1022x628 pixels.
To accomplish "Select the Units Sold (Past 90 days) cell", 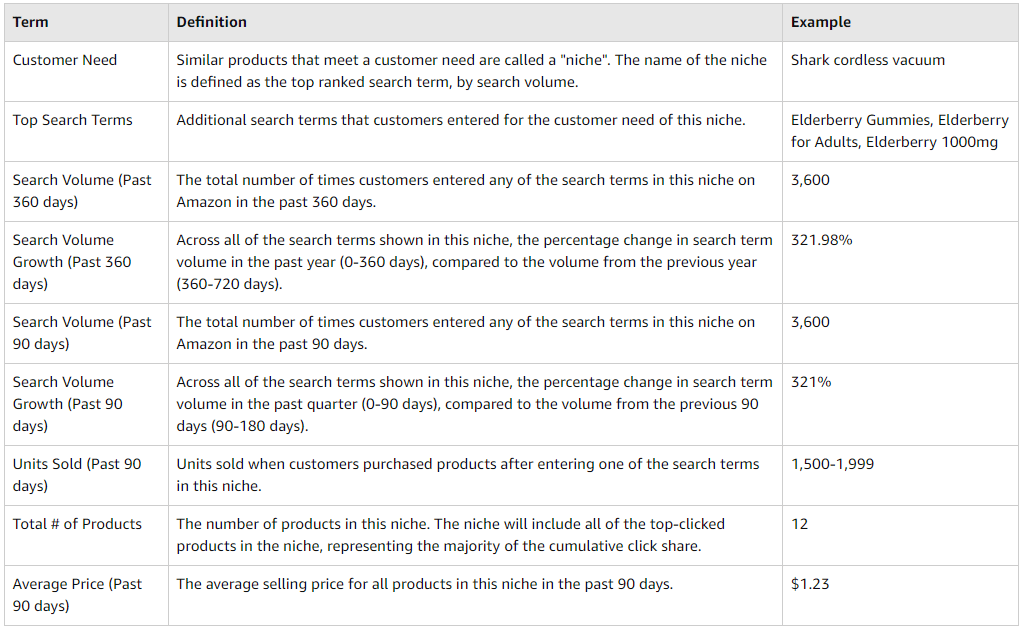I will [86, 476].
